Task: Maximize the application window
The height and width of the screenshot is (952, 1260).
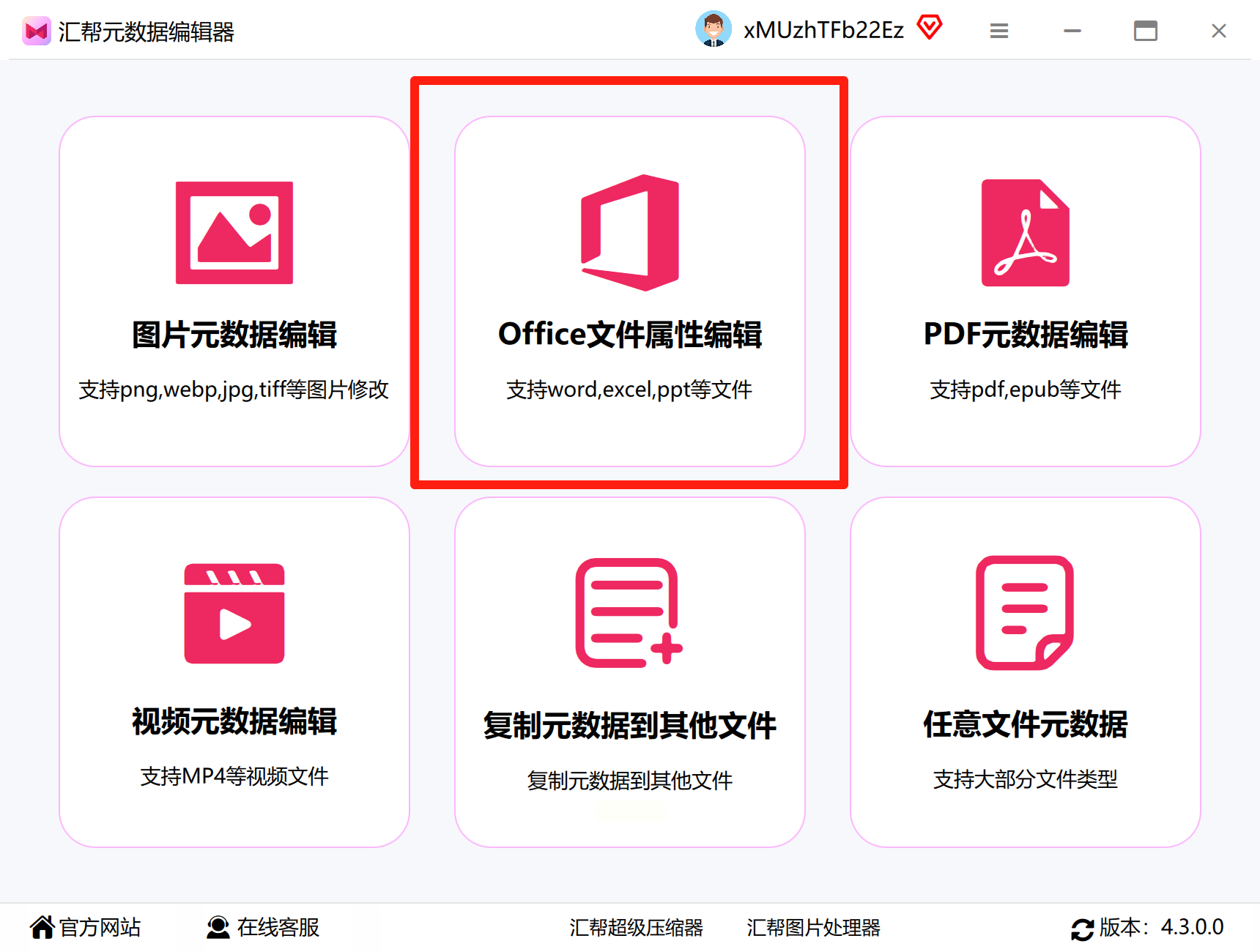Action: [x=1146, y=31]
